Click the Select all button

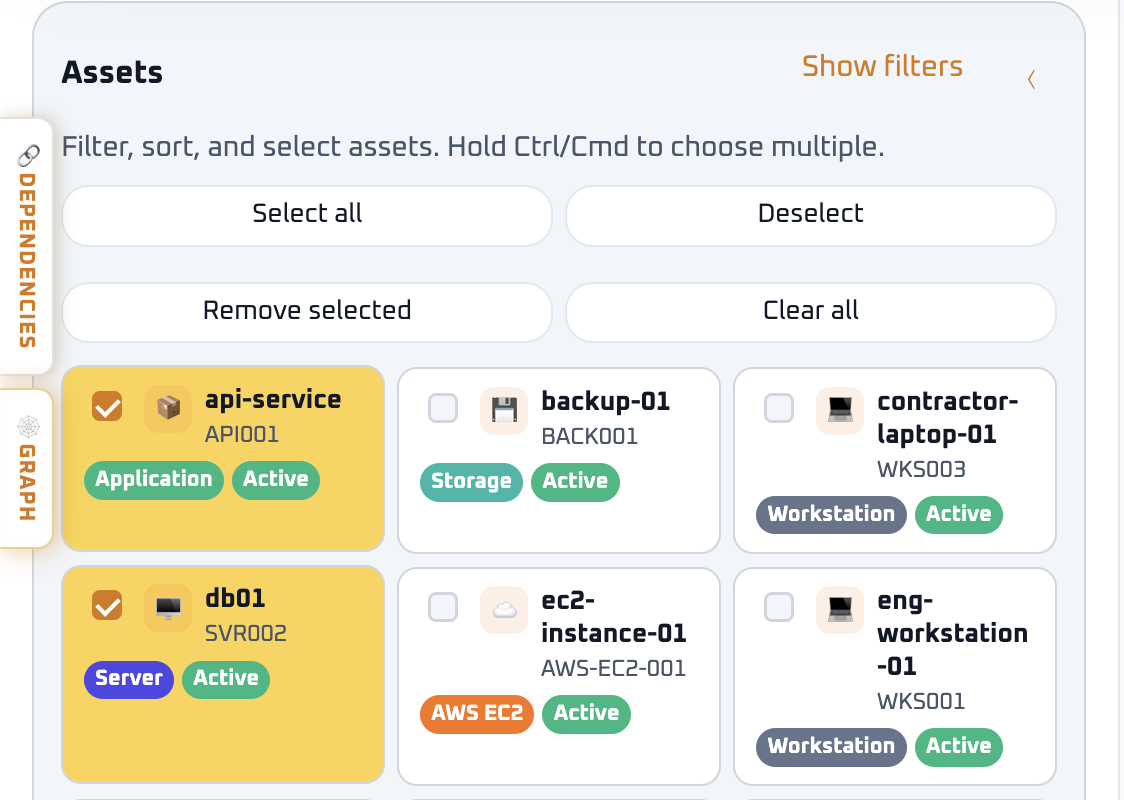(x=307, y=215)
